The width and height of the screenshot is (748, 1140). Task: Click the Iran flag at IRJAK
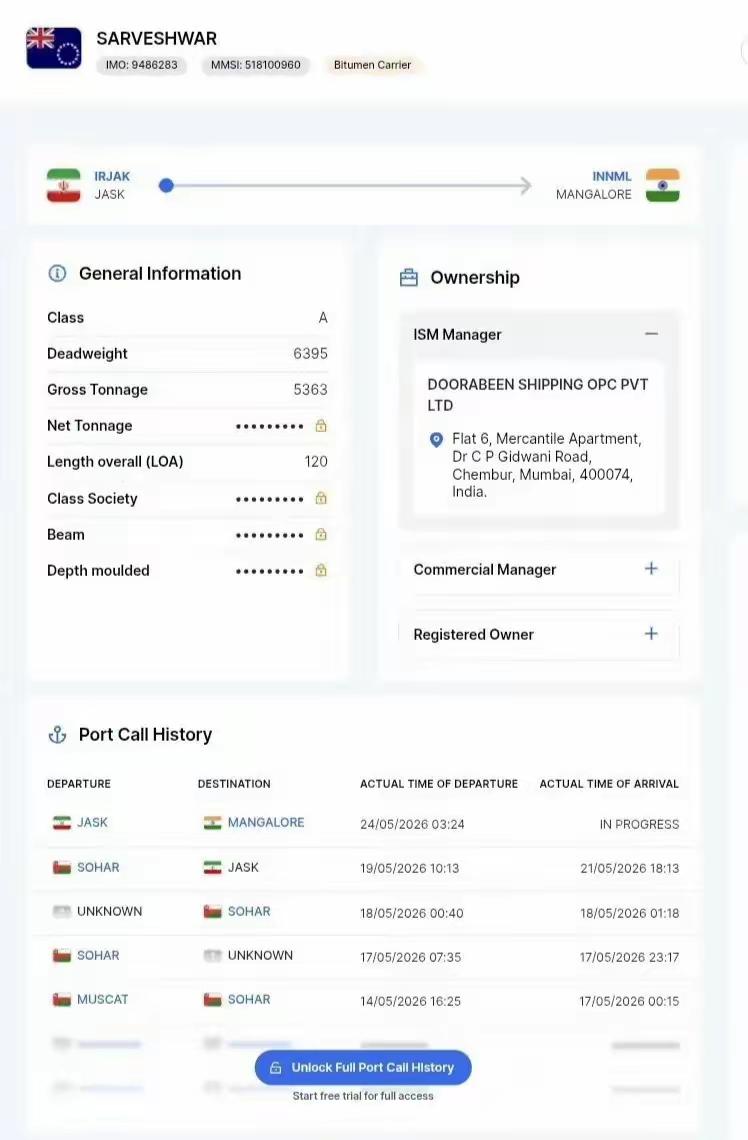point(64,185)
